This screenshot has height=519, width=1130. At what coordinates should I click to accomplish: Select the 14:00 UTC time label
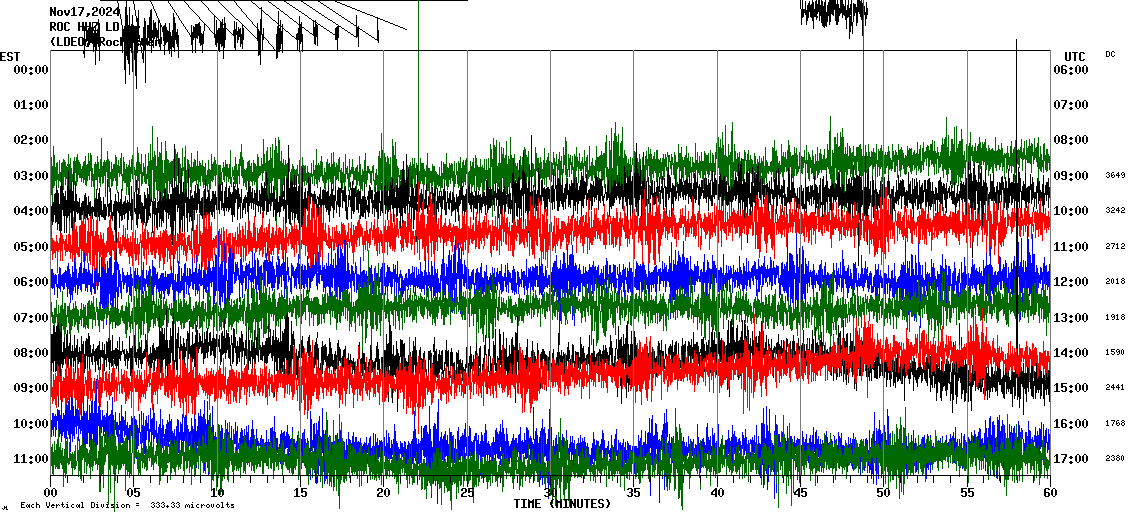click(x=1069, y=353)
